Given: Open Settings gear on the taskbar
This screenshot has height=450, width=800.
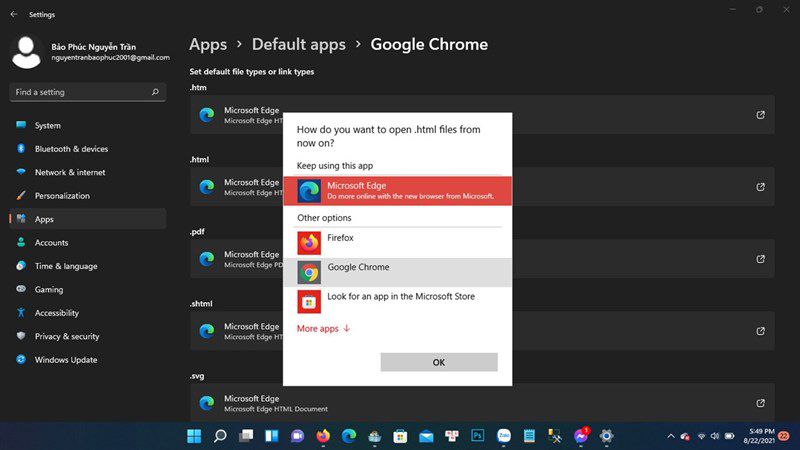Looking at the screenshot, I should tap(606, 436).
